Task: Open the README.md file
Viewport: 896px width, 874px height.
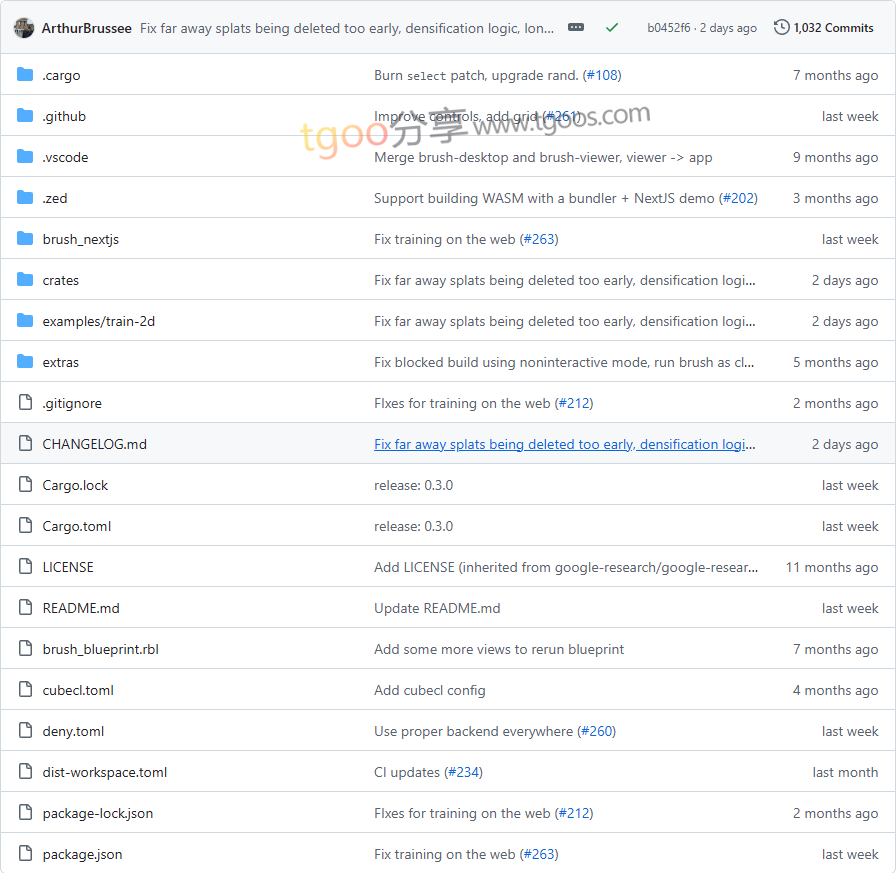Action: (x=81, y=608)
